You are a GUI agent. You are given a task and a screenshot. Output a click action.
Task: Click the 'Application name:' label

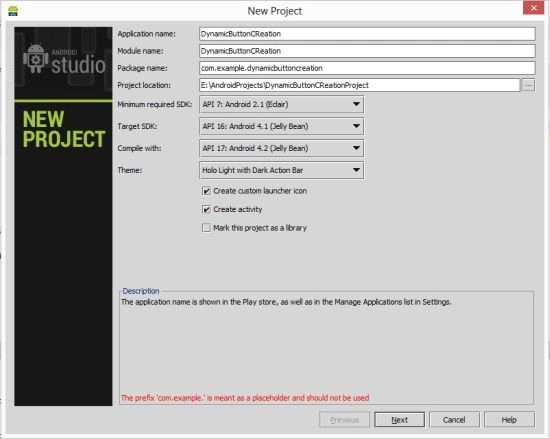tap(147, 34)
